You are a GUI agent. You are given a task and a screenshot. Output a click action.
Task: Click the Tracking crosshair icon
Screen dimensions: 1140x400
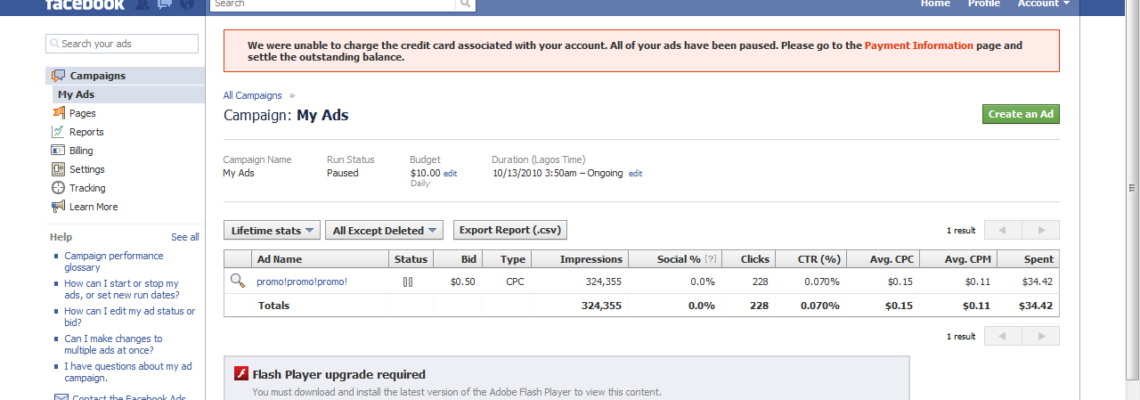(58, 188)
